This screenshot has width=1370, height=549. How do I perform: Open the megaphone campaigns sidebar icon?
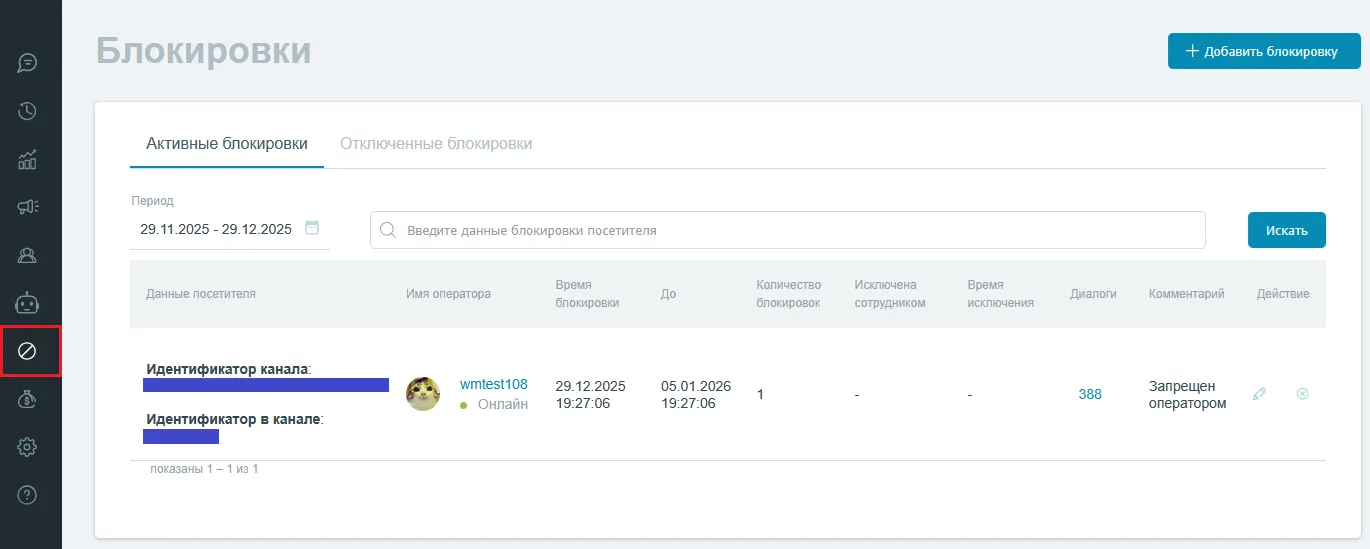click(x=28, y=207)
